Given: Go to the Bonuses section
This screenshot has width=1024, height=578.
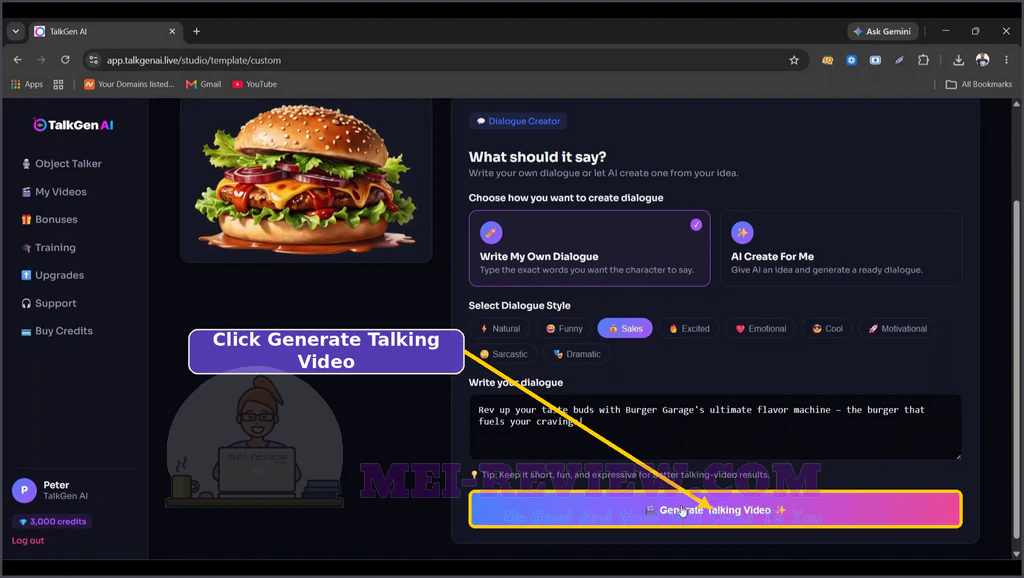Looking at the screenshot, I should click(x=50, y=219).
